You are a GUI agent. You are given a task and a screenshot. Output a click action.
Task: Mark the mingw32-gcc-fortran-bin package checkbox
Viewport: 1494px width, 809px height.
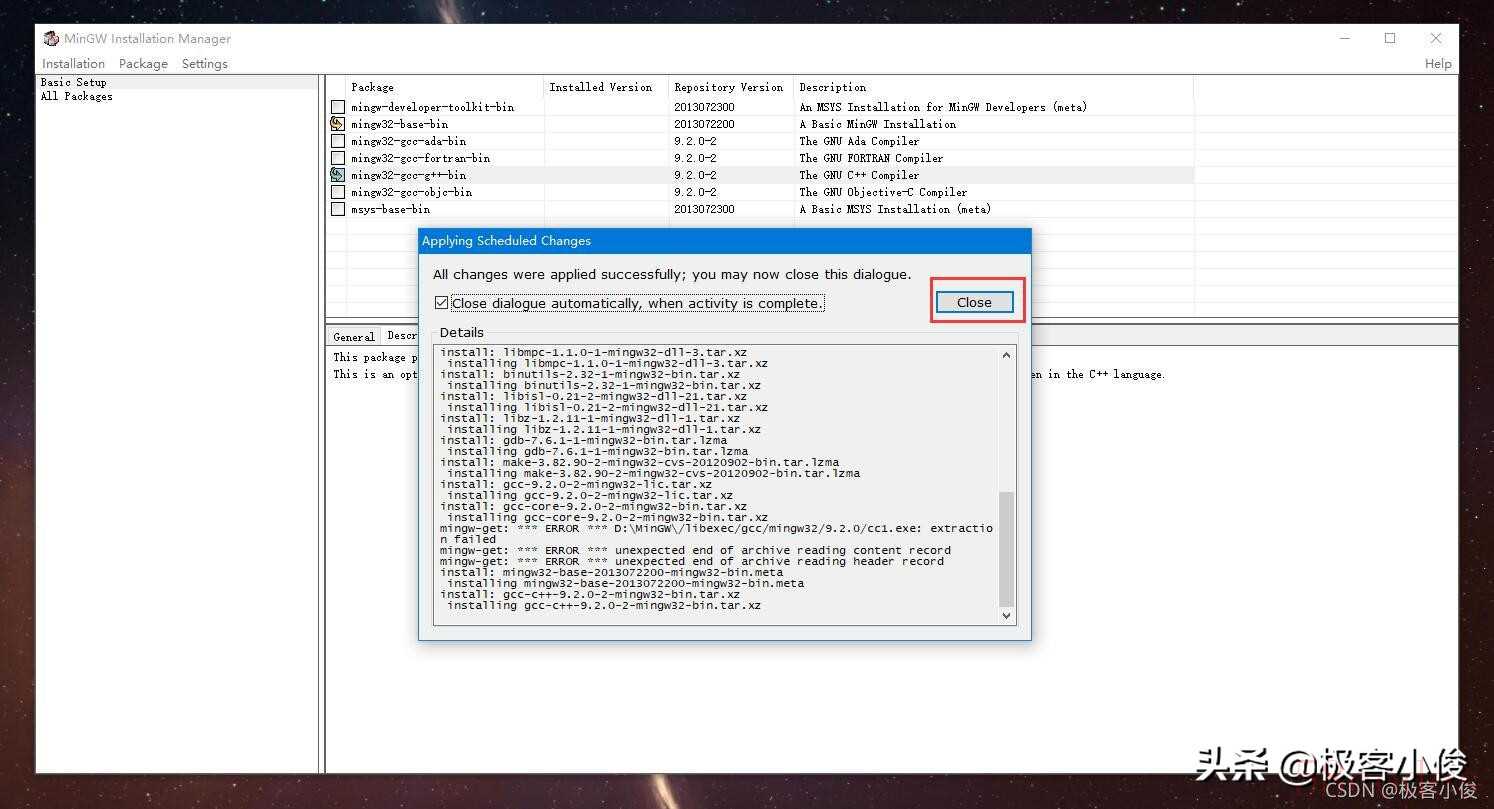point(337,158)
